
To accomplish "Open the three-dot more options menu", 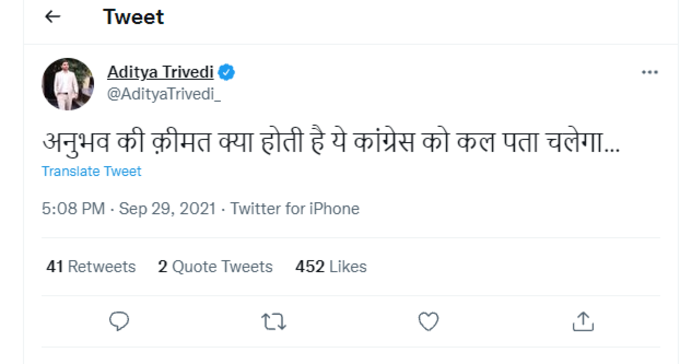I will point(650,72).
